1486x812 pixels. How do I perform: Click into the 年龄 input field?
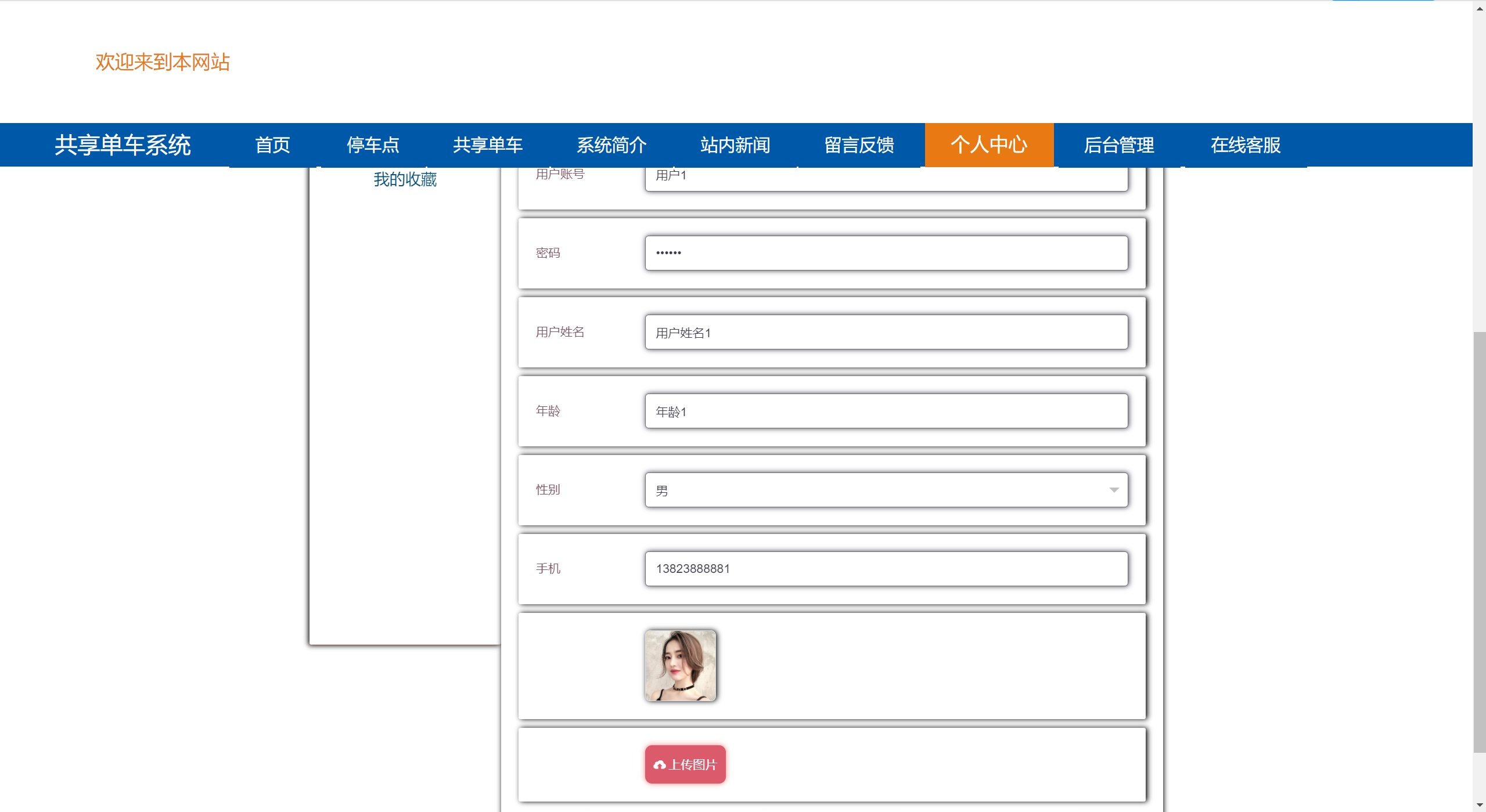click(886, 411)
